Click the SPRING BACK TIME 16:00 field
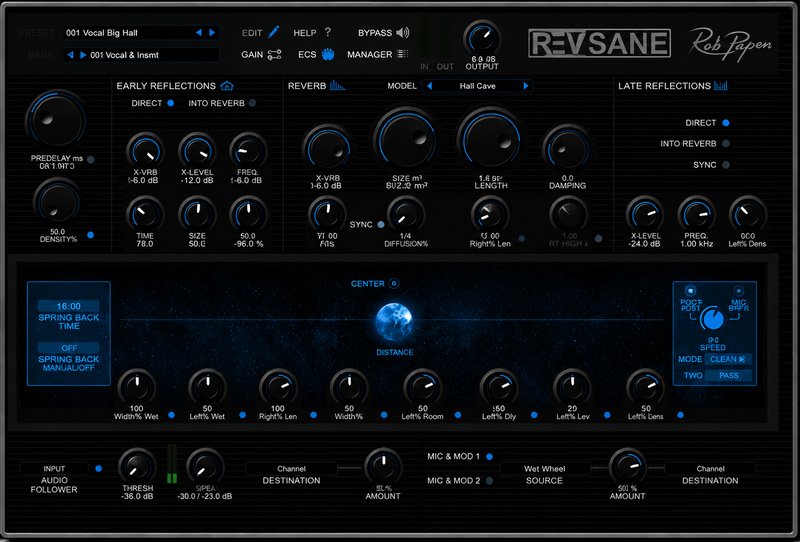This screenshot has height=542, width=800. [68, 306]
